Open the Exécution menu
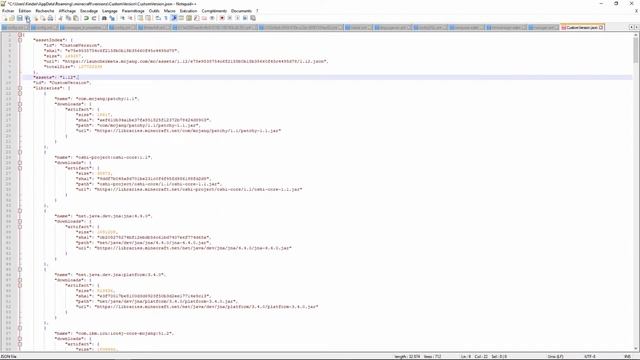The height and width of the screenshot is (360, 640). (x=188, y=11)
